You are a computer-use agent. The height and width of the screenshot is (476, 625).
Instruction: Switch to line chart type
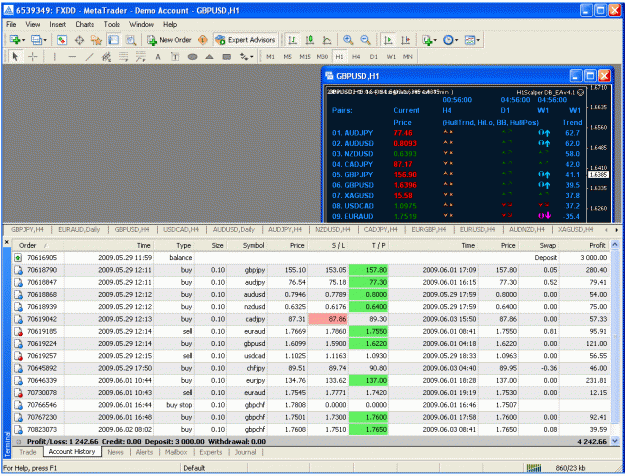(x=327, y=40)
